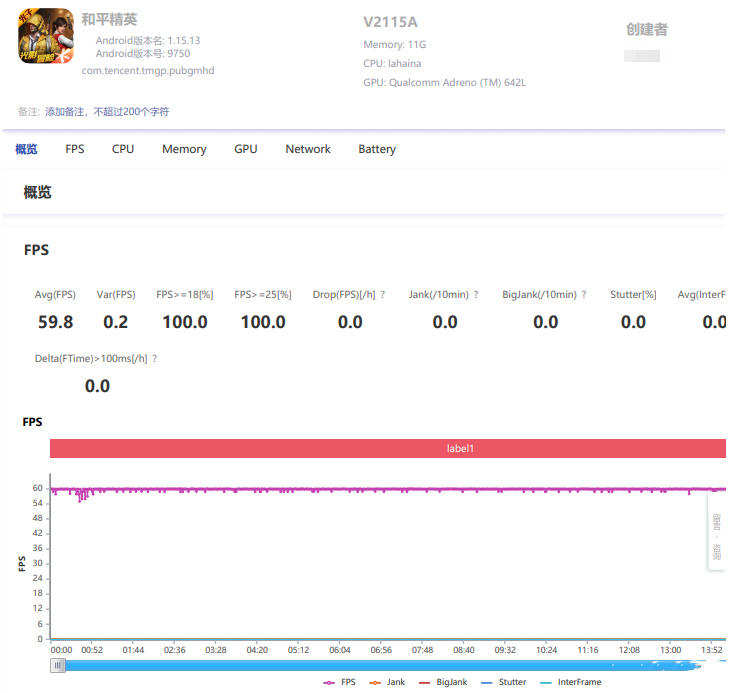Screen dimensions: 738x693
Task: Open the Memory tab
Action: (x=184, y=149)
